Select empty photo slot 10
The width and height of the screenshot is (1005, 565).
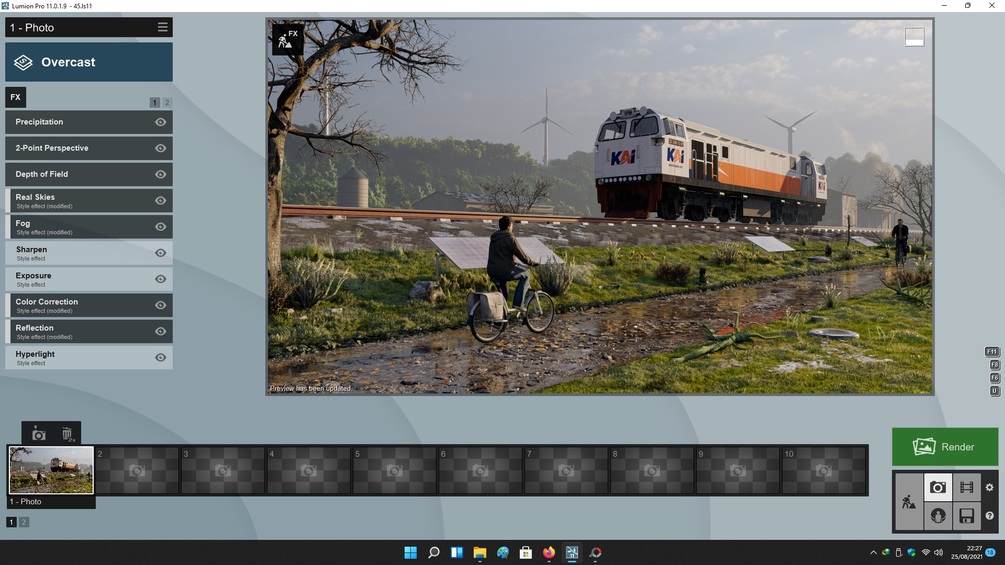tap(824, 471)
